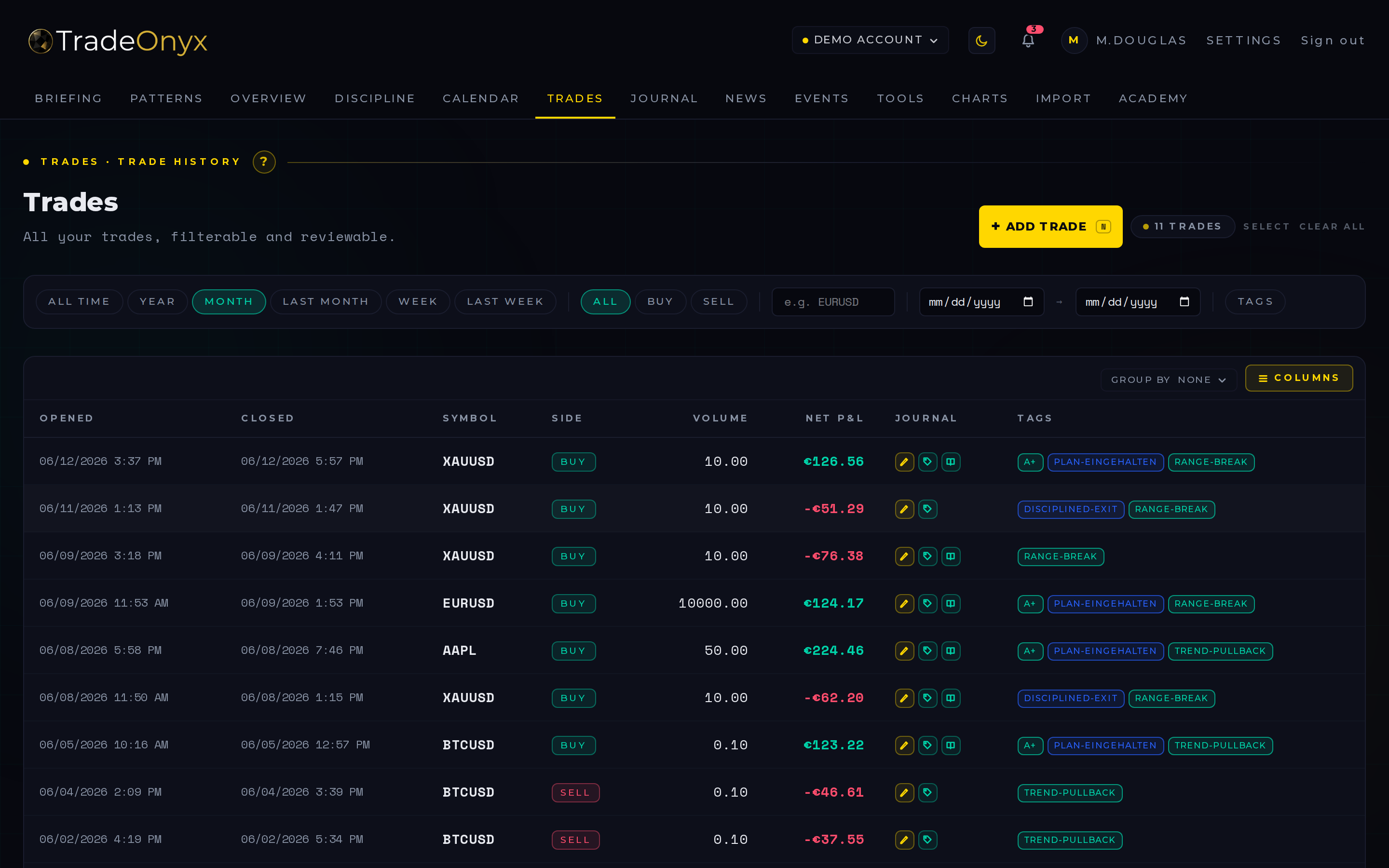Select WEEK period filter

[418, 302]
